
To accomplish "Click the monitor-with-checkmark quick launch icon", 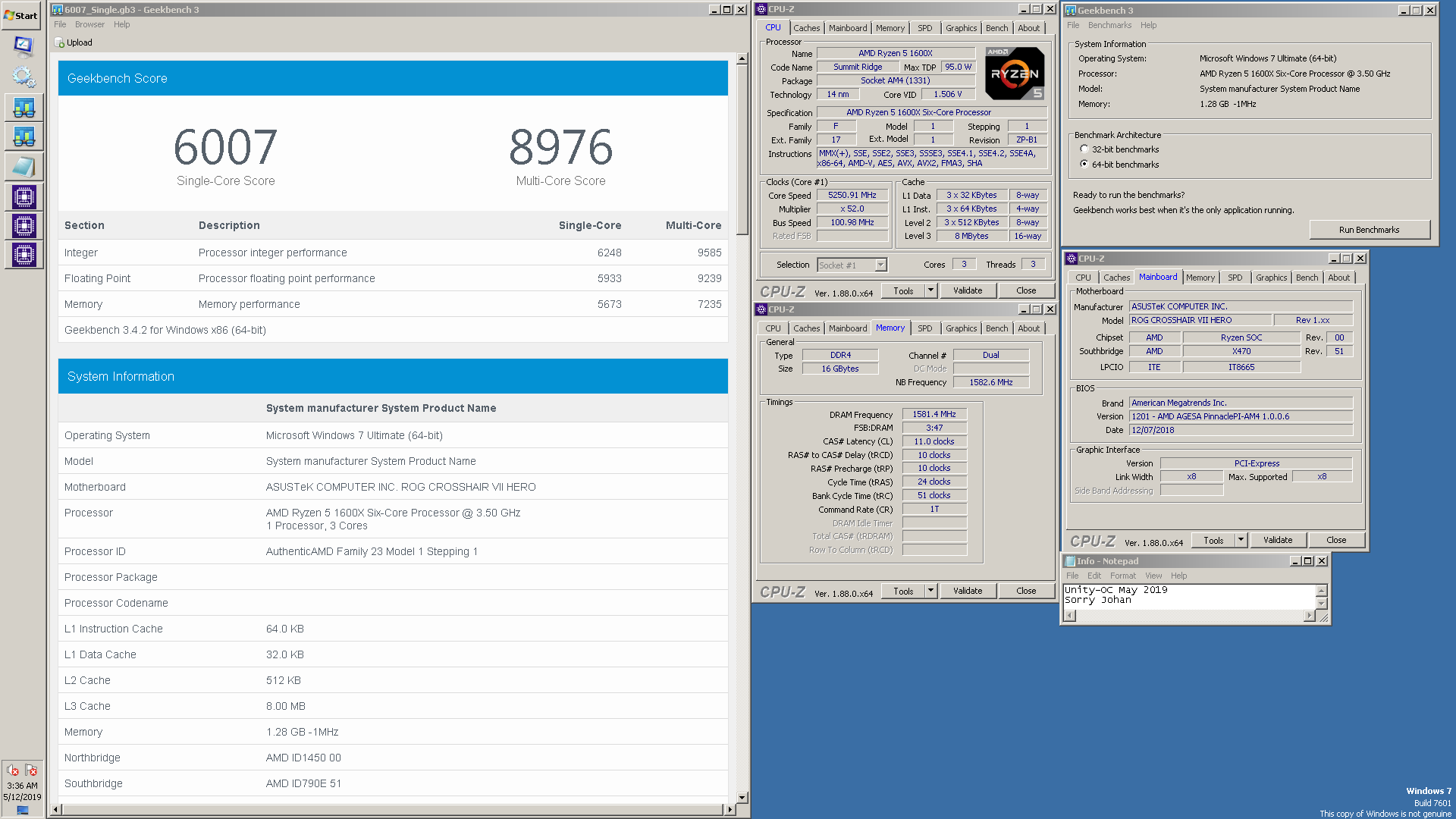I will point(23,47).
